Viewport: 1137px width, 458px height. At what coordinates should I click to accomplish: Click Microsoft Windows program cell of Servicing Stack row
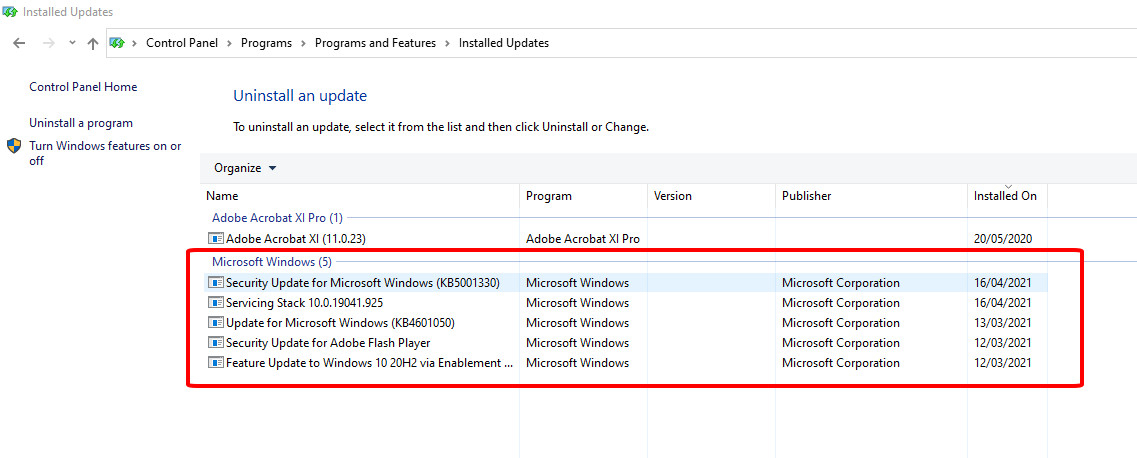click(577, 303)
